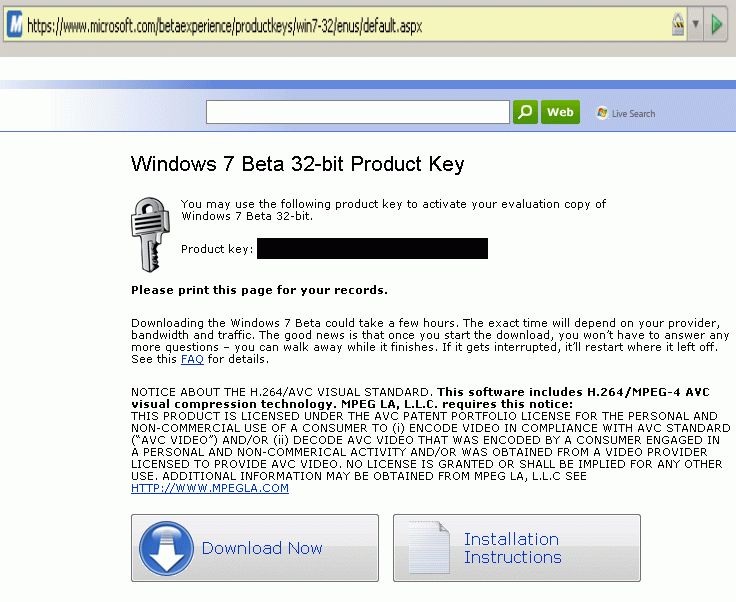Click the blue download arrow icon

click(166, 548)
